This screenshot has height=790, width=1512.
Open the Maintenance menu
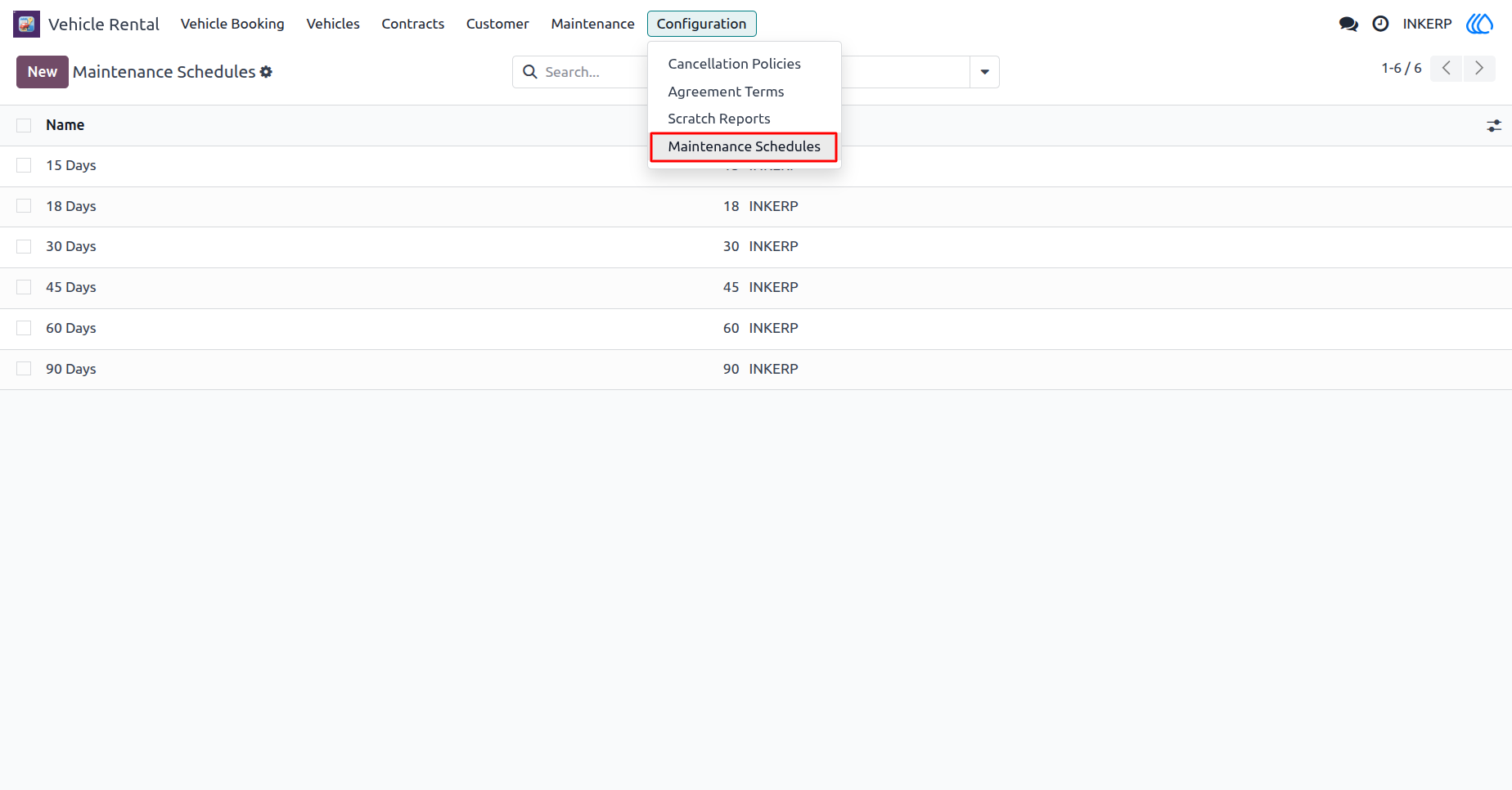click(x=592, y=24)
